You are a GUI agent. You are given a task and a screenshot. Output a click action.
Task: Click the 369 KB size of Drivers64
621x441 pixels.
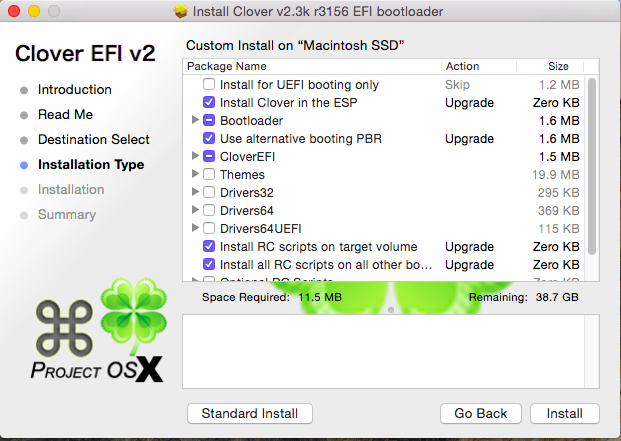point(558,211)
